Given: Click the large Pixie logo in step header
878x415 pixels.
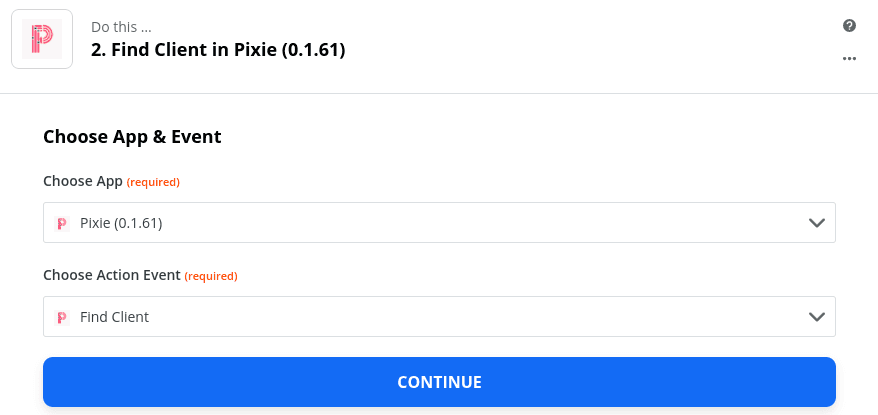Looking at the screenshot, I should coord(42,39).
